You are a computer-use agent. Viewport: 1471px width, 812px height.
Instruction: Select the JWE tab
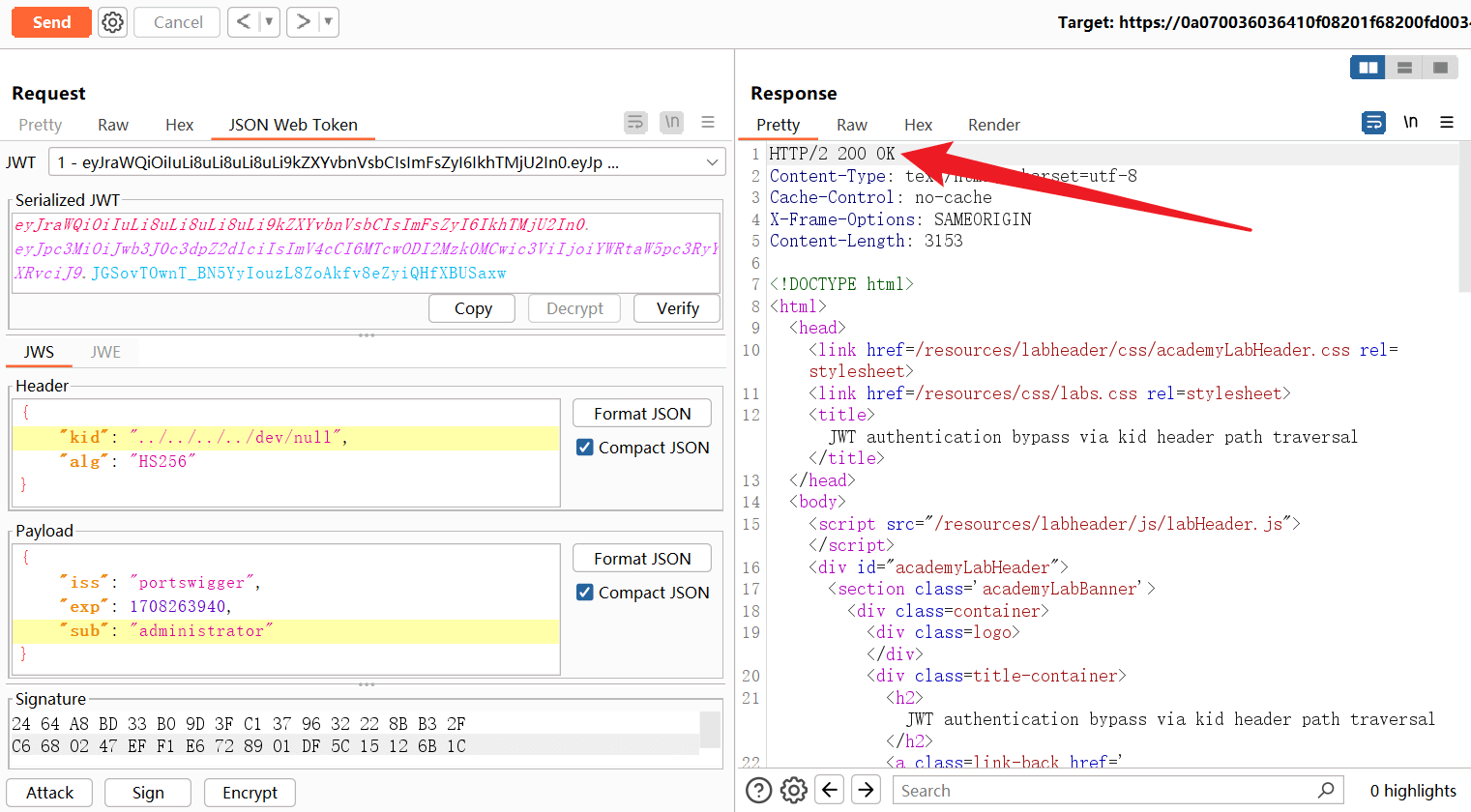(105, 352)
